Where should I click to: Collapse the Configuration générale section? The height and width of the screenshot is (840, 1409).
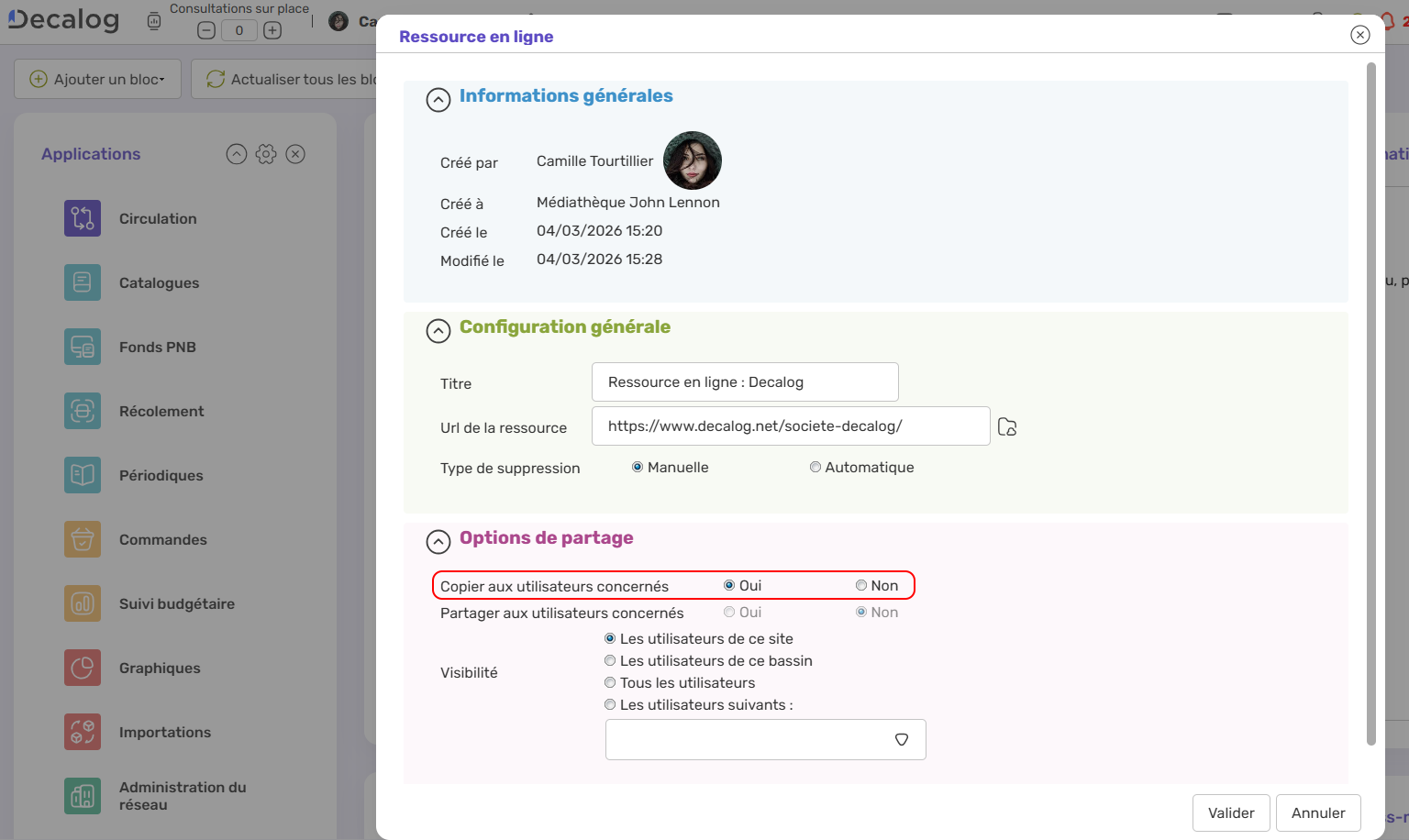click(x=438, y=331)
